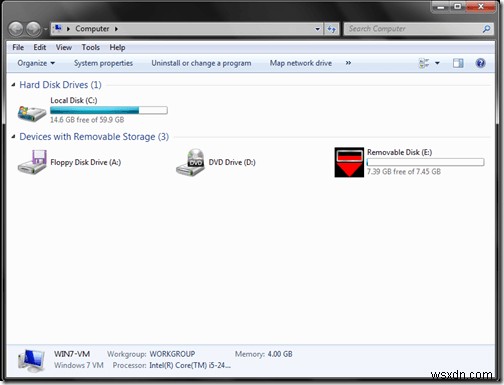Click the Floppy Disk Drive (A:) label

tap(86, 162)
